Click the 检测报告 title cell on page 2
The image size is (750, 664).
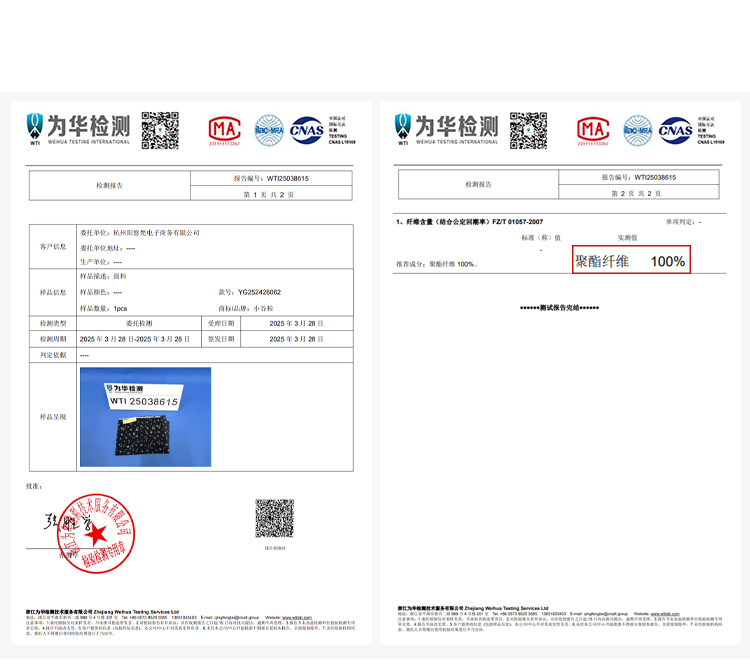pos(478,184)
